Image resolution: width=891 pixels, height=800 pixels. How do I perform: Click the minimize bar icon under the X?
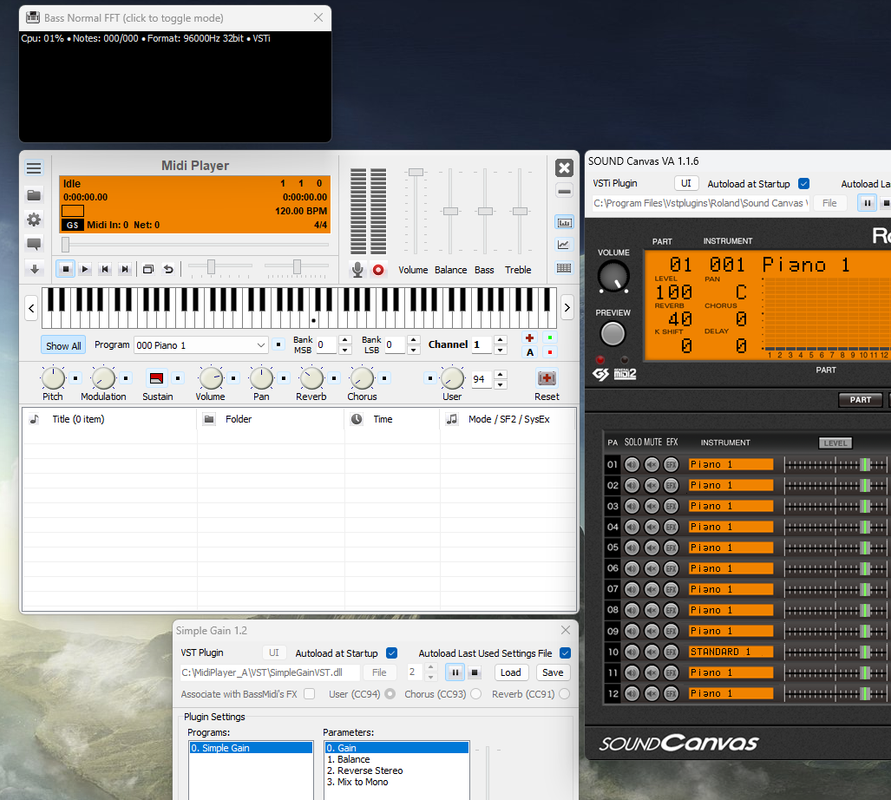tap(564, 192)
